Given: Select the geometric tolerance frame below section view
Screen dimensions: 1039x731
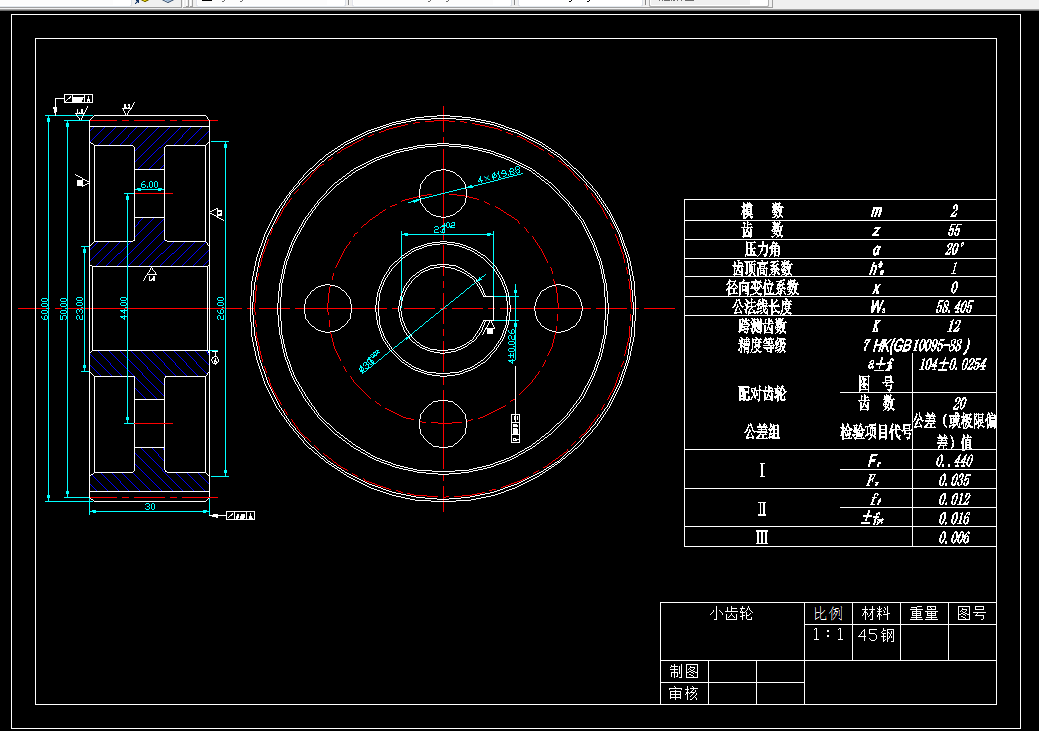Looking at the screenshot, I should 241,516.
